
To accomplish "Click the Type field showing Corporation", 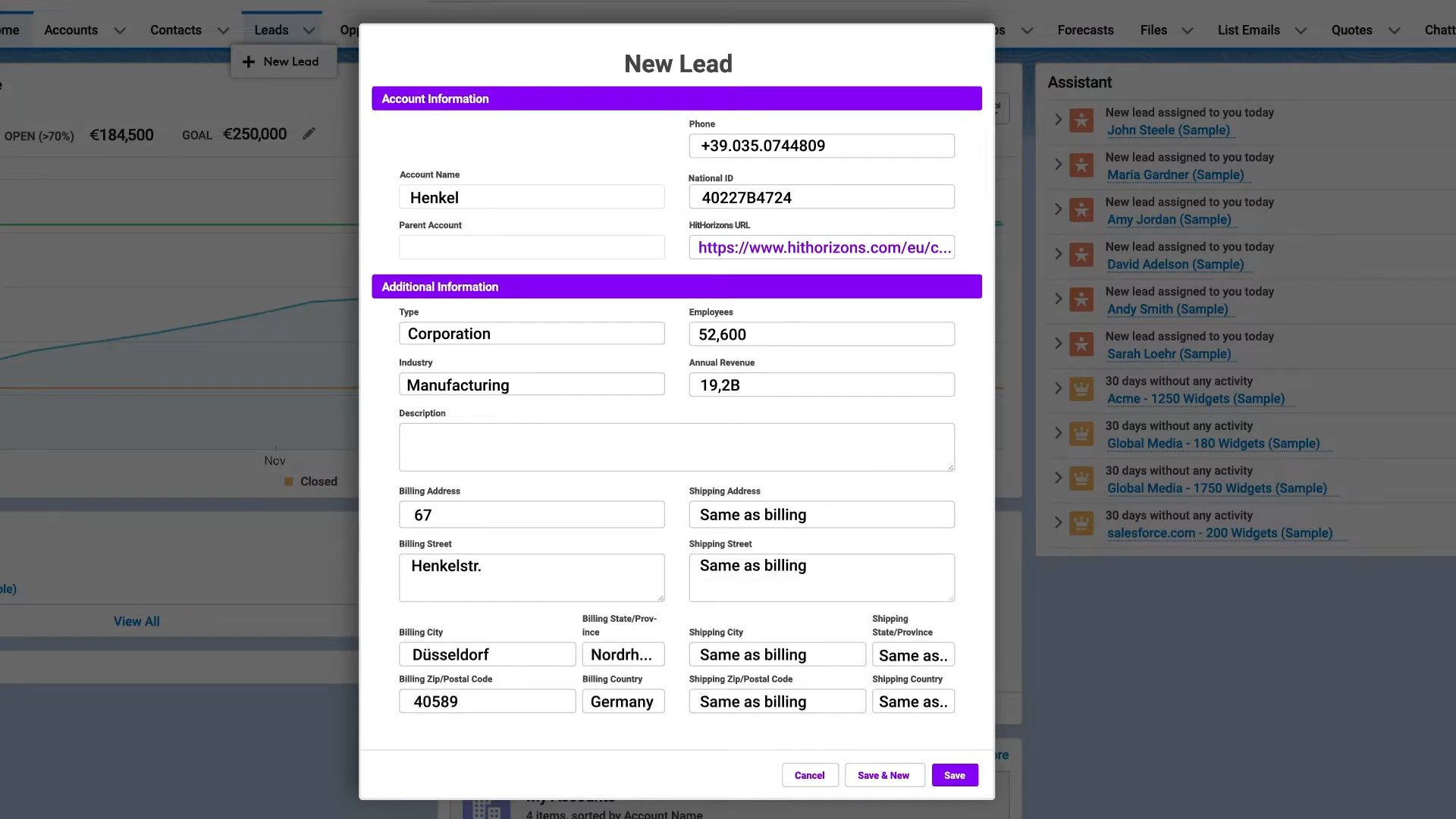I will [532, 334].
